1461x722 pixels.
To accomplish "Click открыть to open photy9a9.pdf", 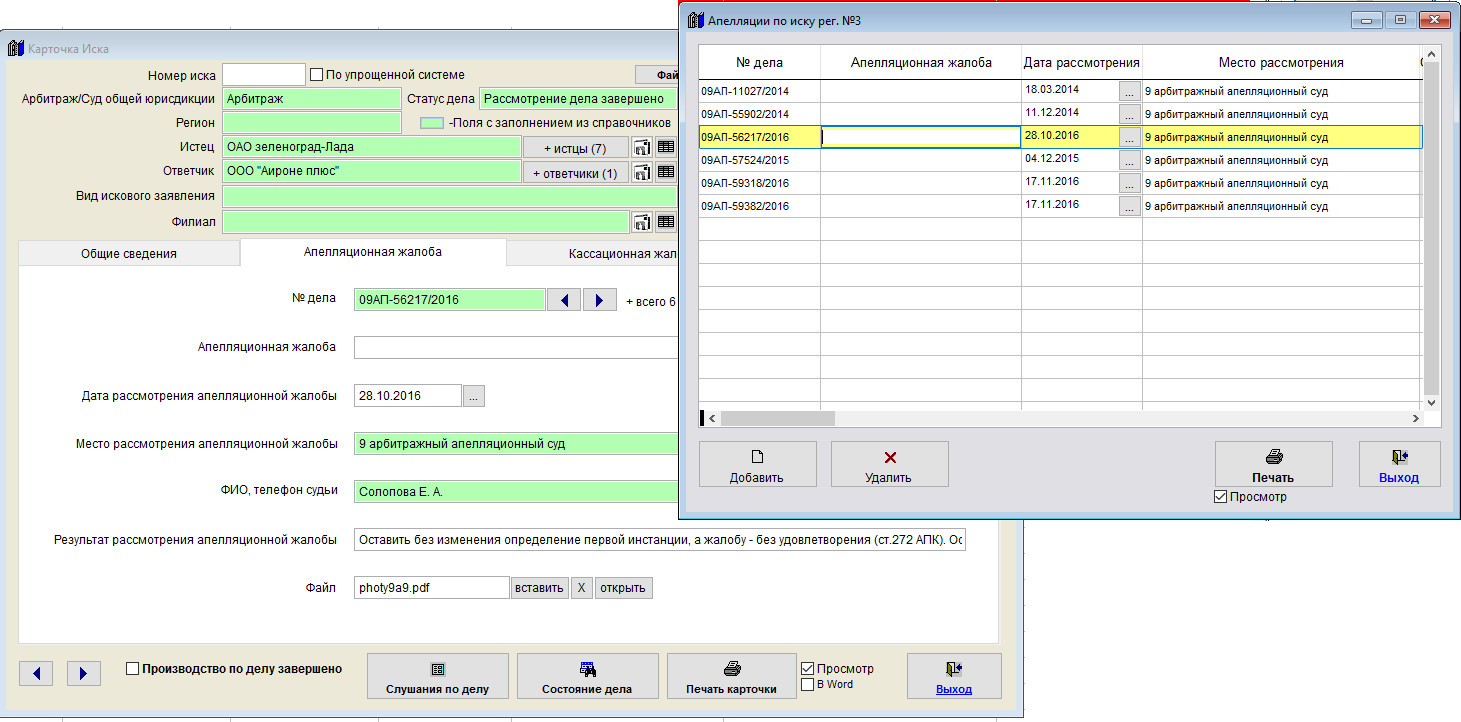I will click(623, 588).
